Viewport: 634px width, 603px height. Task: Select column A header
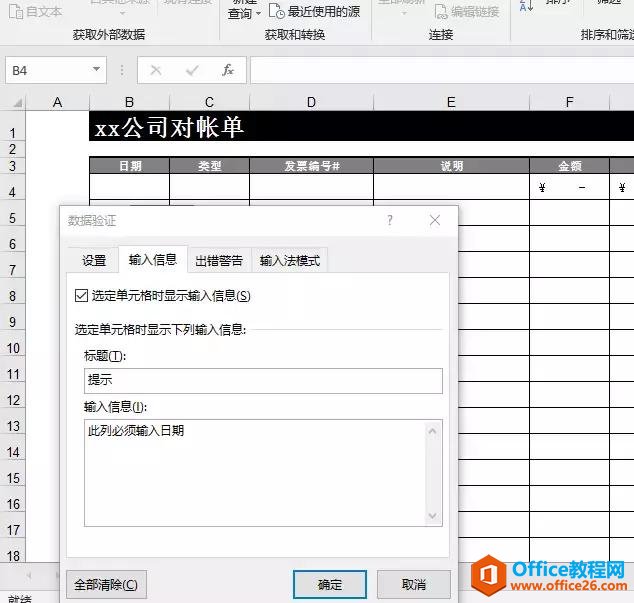tap(57, 102)
